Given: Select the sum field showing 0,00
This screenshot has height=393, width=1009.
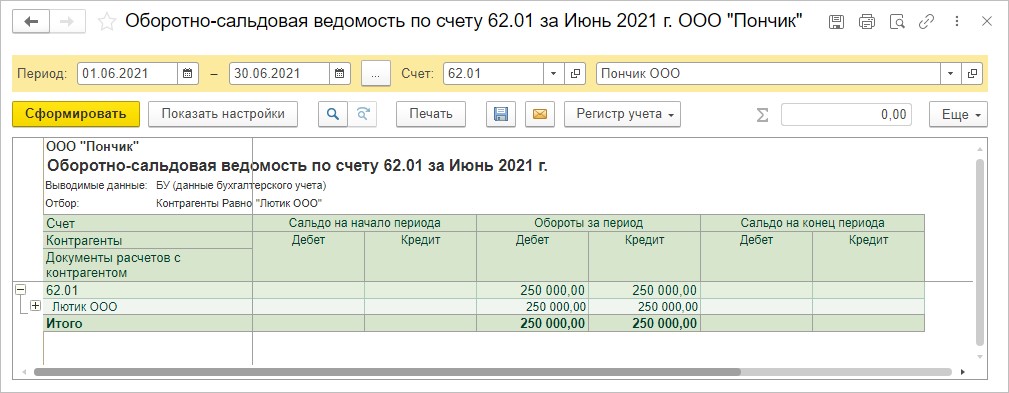Looking at the screenshot, I should click(846, 114).
